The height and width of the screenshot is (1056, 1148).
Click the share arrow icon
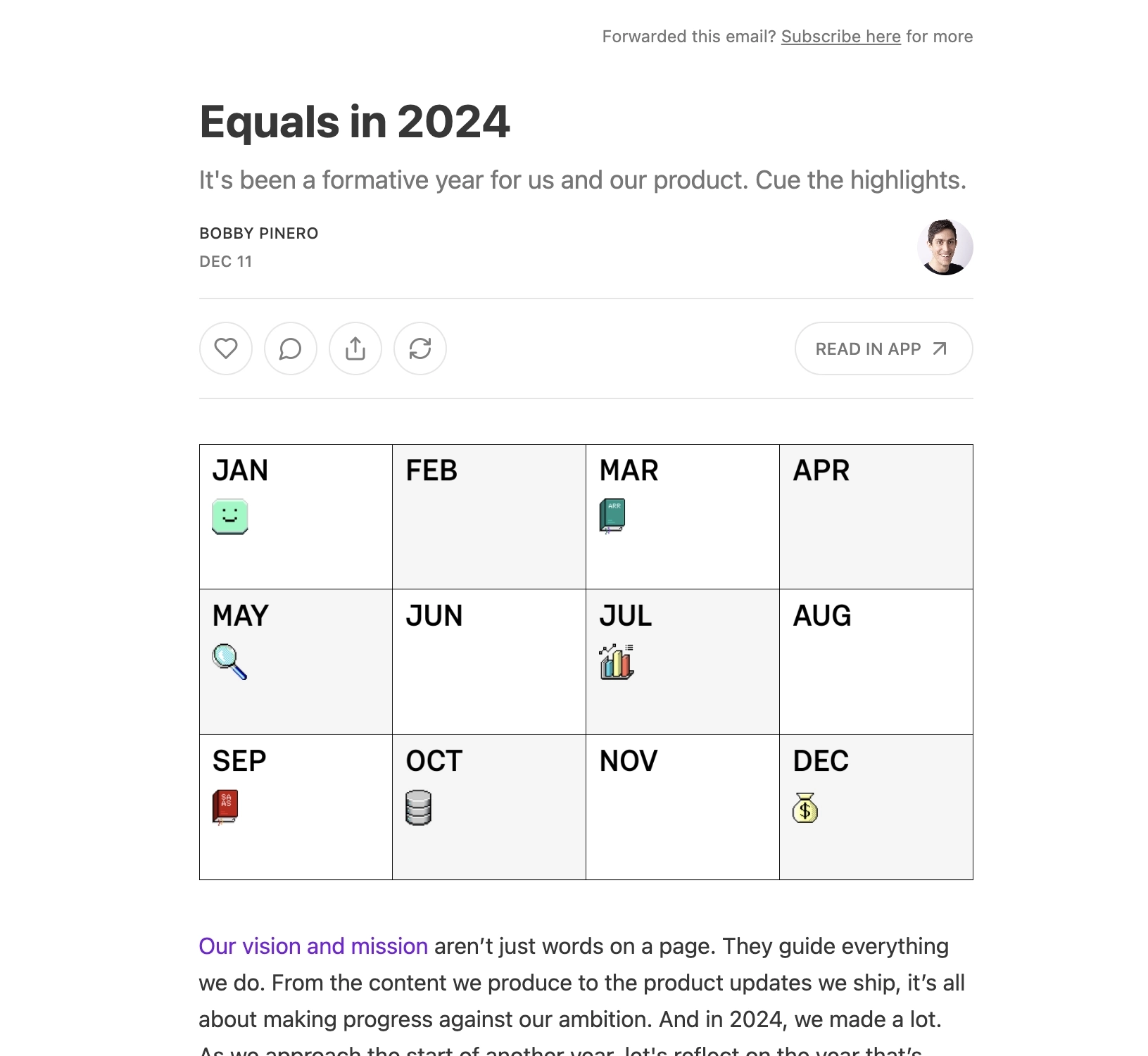coord(355,348)
